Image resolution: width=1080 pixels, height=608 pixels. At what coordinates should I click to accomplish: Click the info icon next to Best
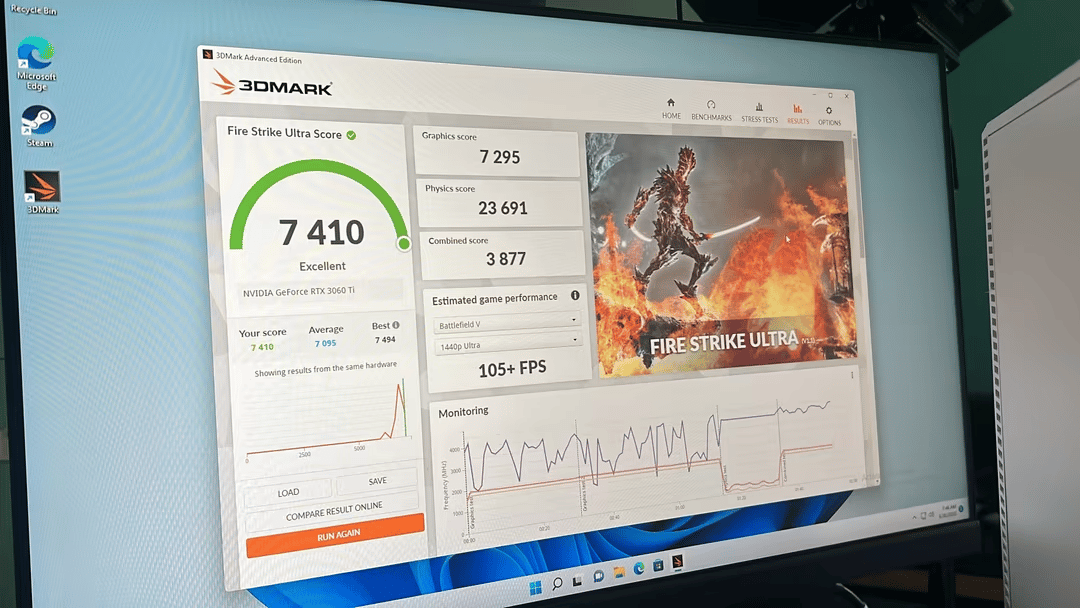[x=396, y=325]
